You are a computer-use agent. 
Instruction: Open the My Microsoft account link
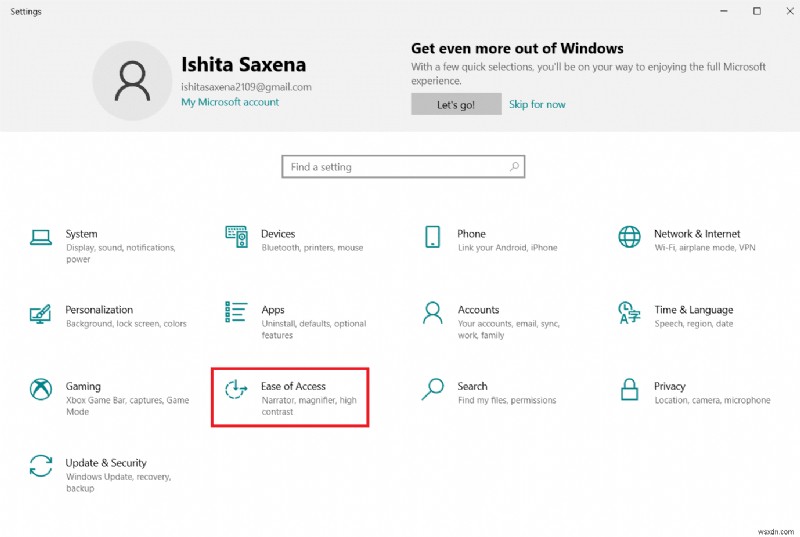[x=230, y=102]
